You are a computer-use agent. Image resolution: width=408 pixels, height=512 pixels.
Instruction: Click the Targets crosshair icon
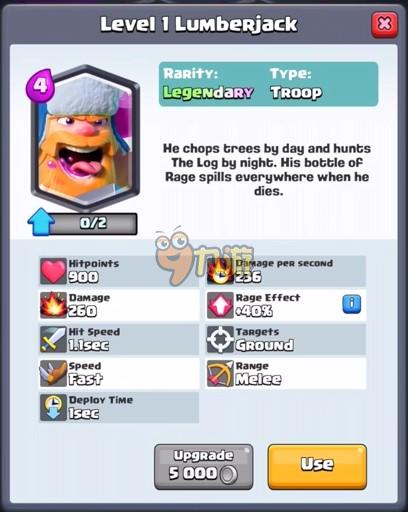point(220,339)
